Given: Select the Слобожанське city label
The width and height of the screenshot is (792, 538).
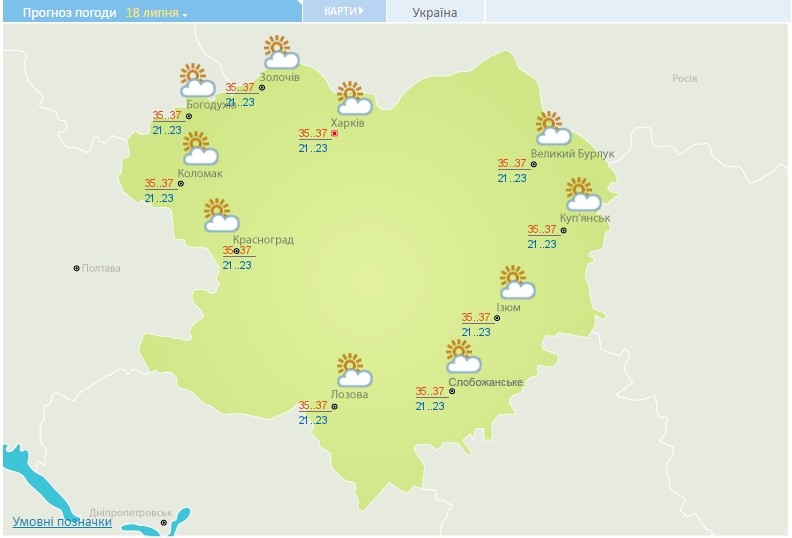Looking at the screenshot, I should tap(485, 382).
